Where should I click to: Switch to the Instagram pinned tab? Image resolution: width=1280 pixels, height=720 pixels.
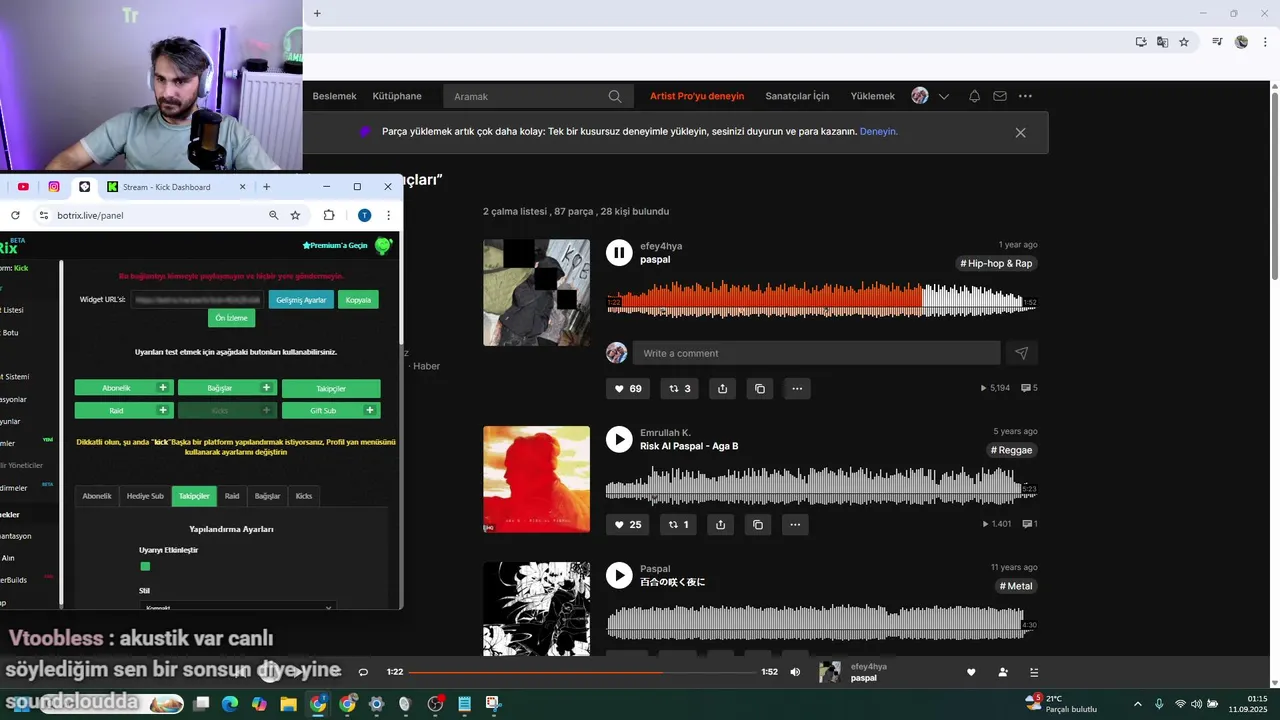[54, 186]
